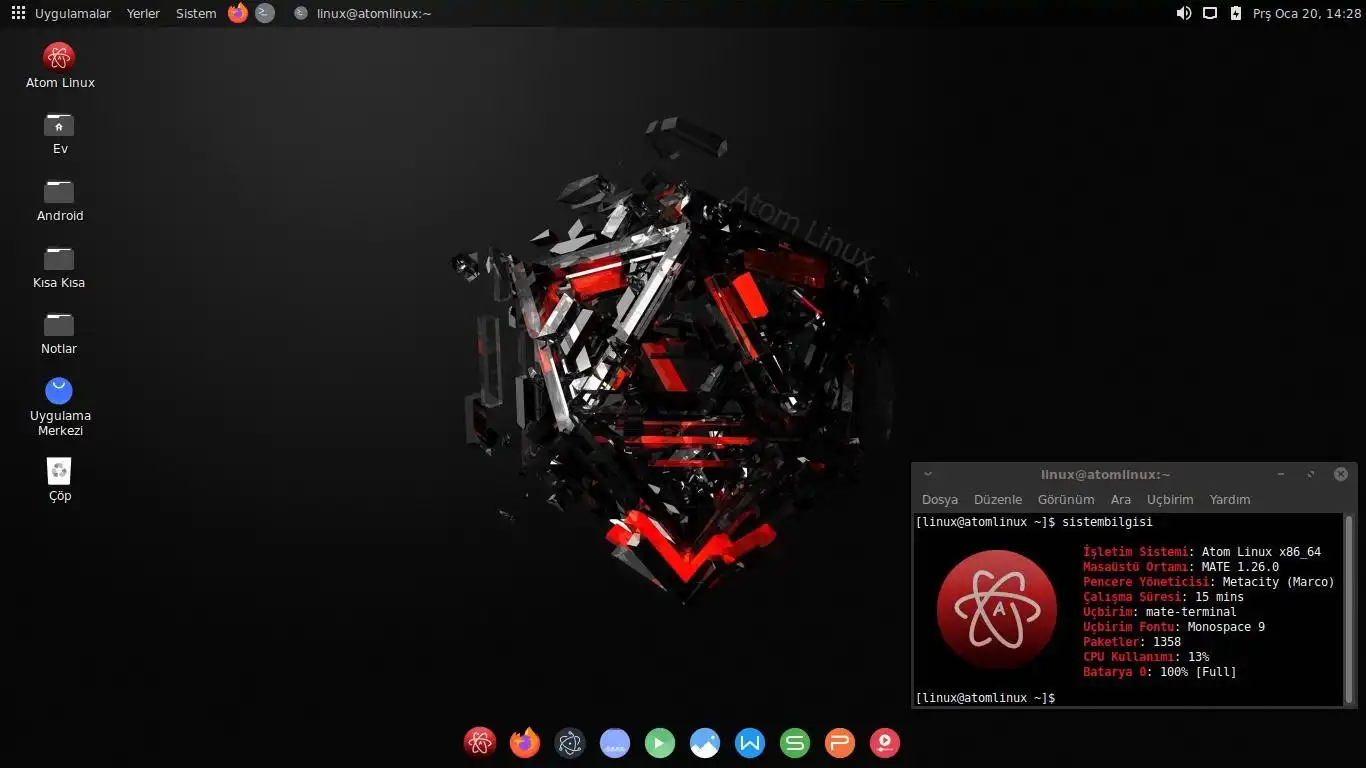Launch Firefox from the bottom dock
1366x768 pixels.
[x=525, y=742]
